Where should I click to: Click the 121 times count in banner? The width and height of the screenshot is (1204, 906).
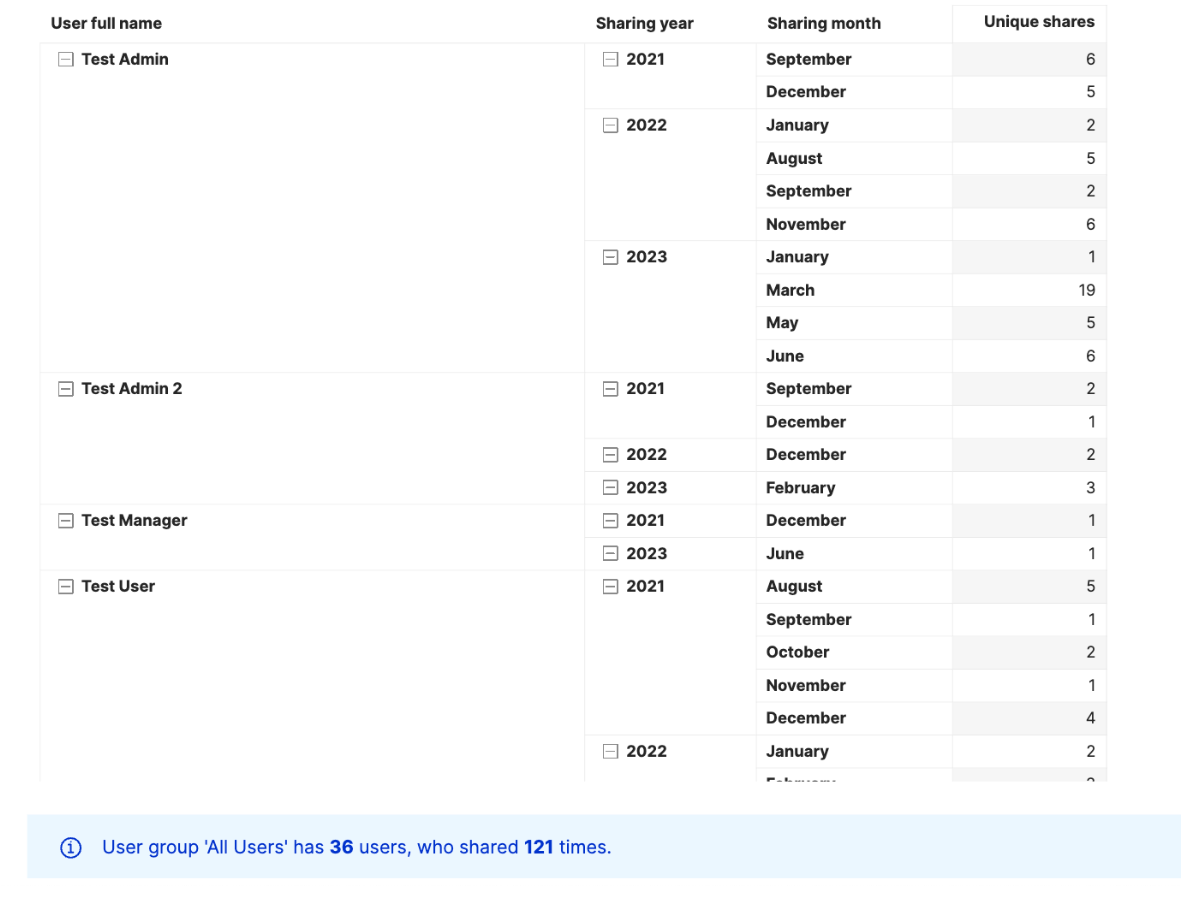click(x=539, y=847)
